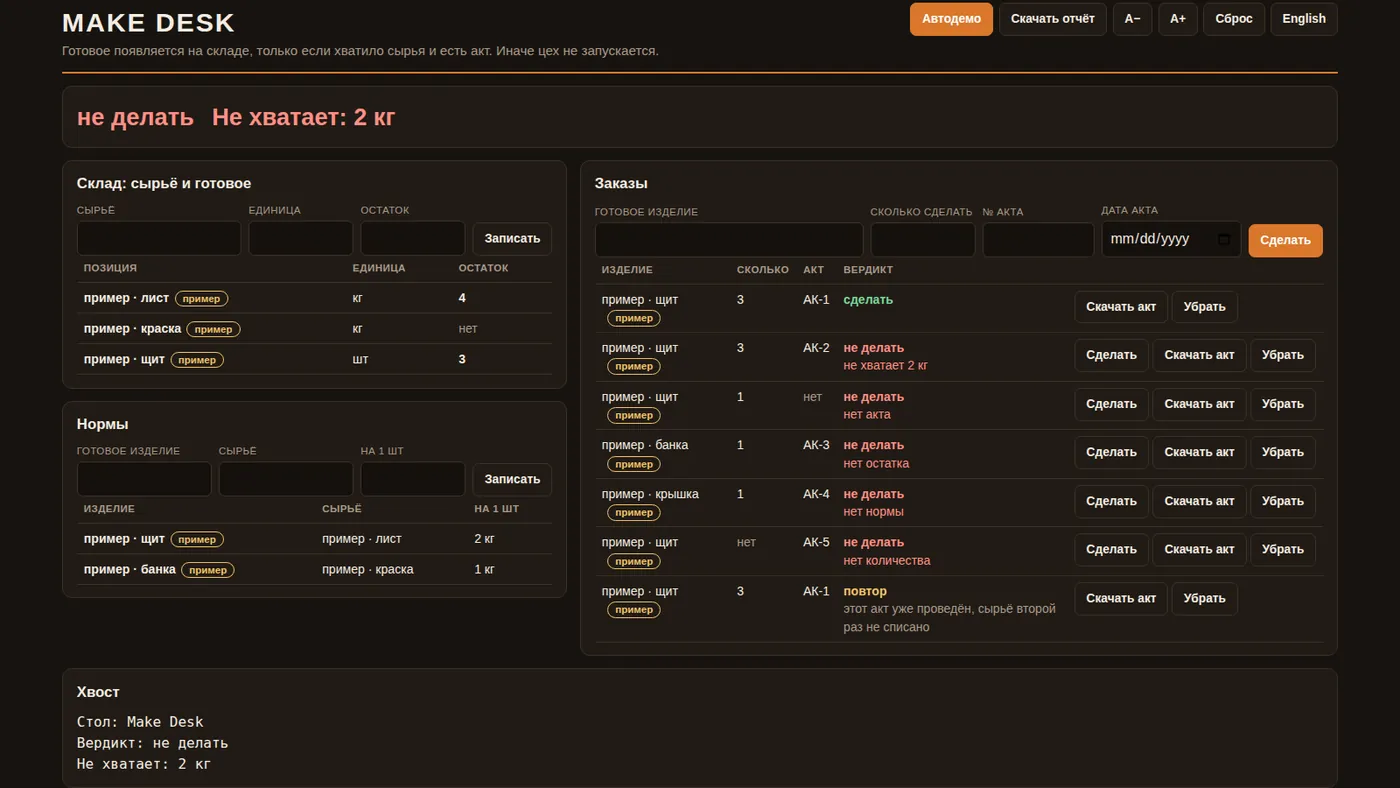Remove order АК-2
Screen dimensions: 1400x788
[1283, 355]
